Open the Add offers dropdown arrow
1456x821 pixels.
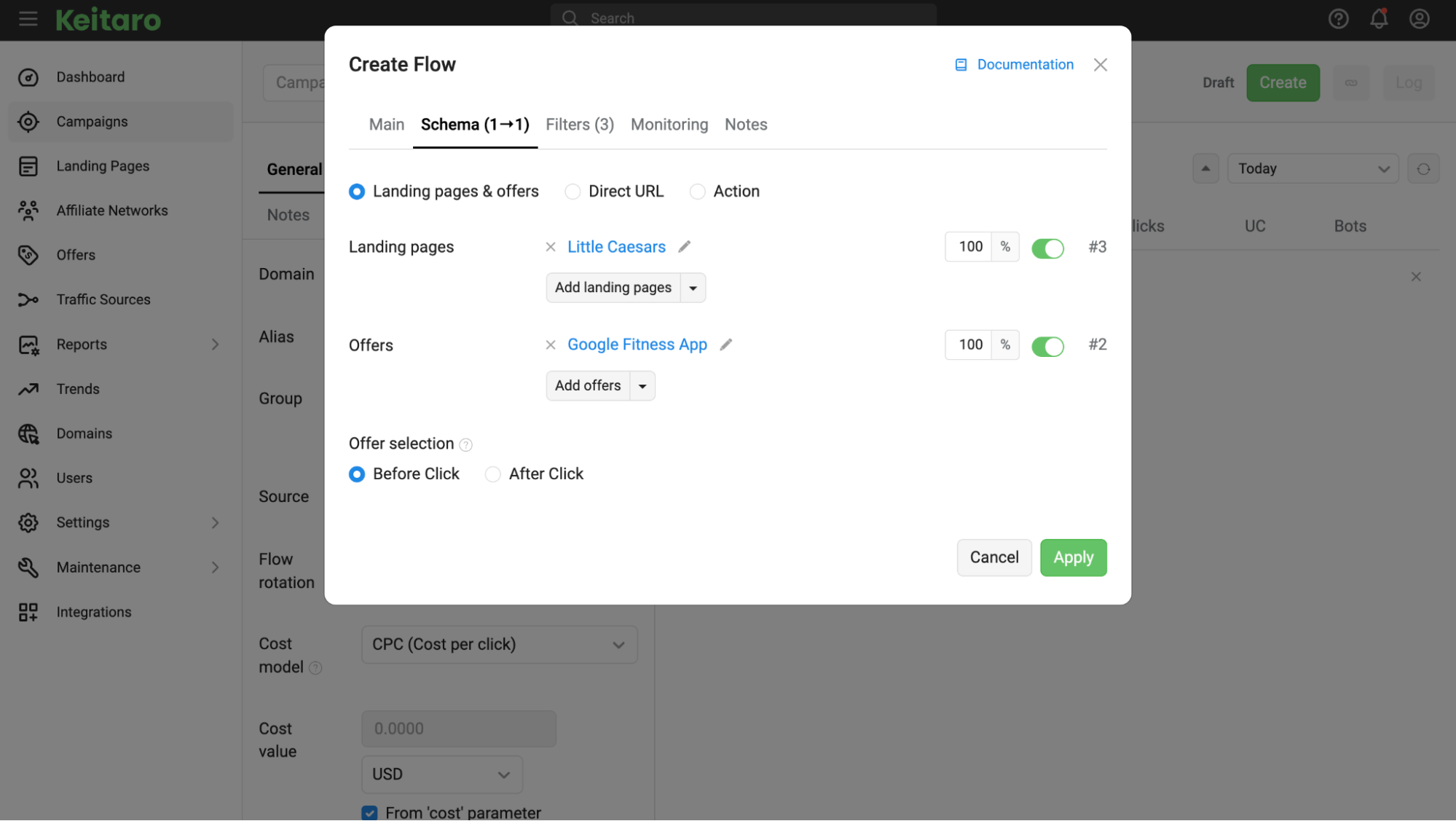pos(642,386)
